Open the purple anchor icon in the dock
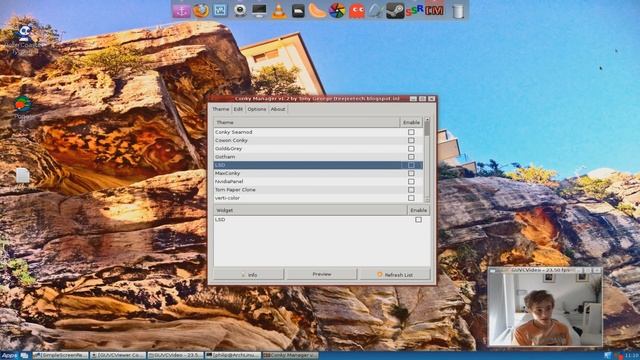 [182, 11]
